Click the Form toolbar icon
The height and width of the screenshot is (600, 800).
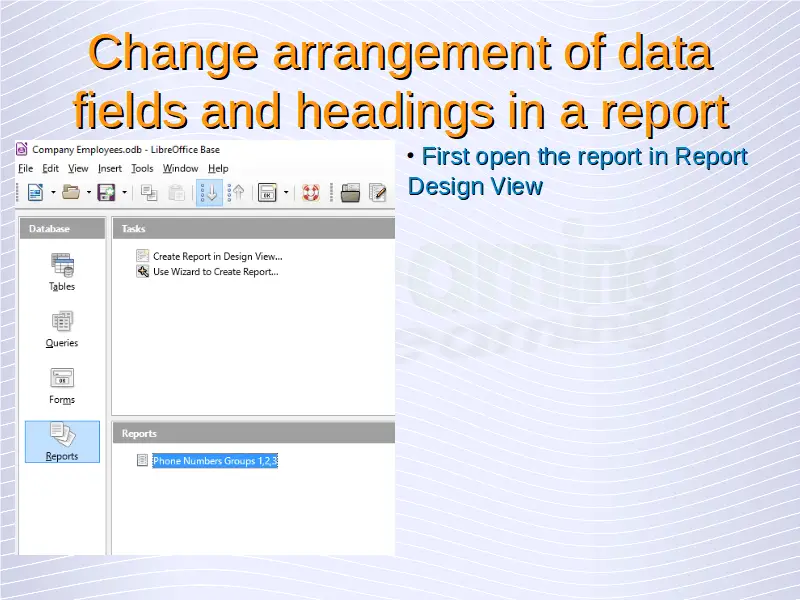(x=267, y=192)
